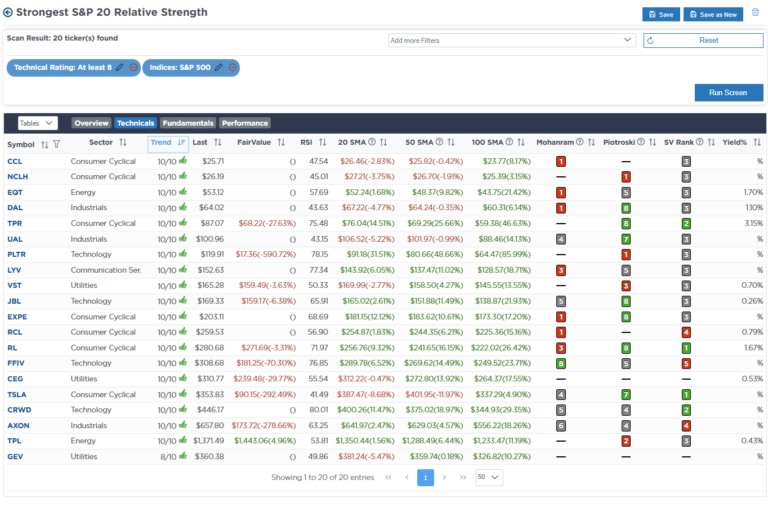Click the Mohanram info question mark icon

coord(580,143)
